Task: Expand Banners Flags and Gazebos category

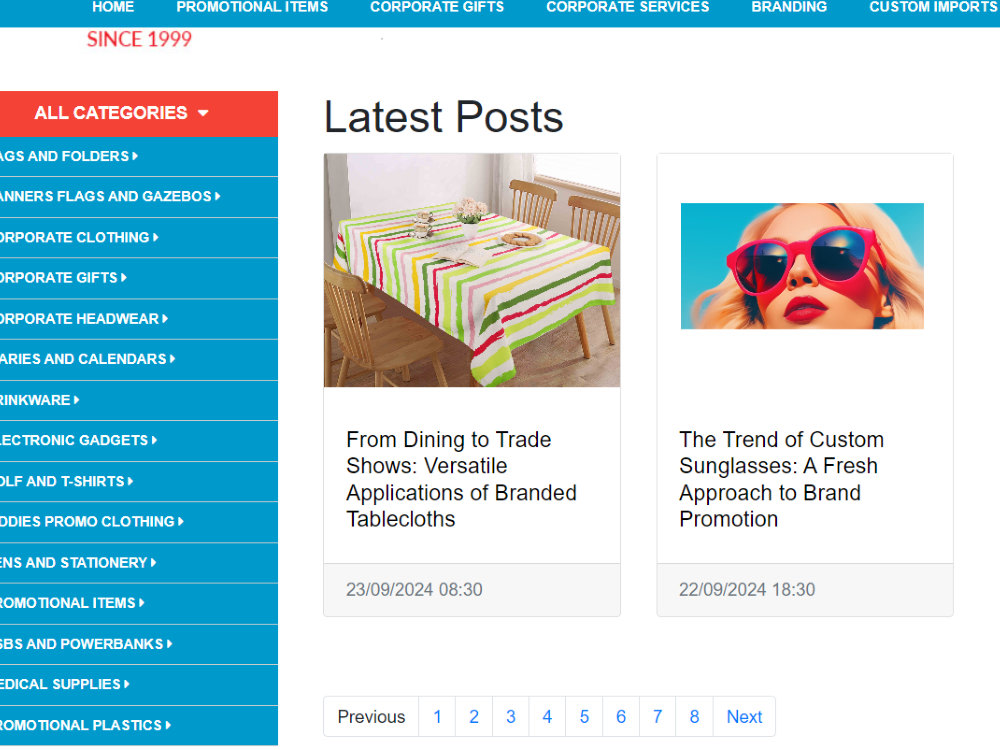Action: click(x=139, y=196)
